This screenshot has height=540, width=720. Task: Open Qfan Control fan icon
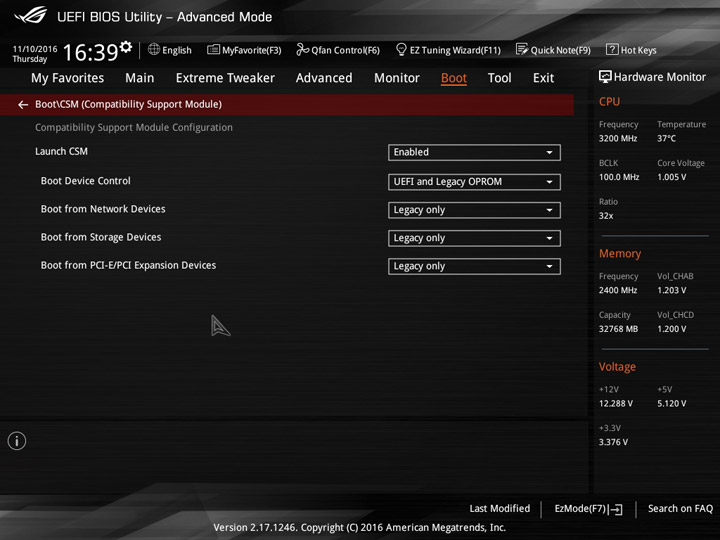click(302, 49)
